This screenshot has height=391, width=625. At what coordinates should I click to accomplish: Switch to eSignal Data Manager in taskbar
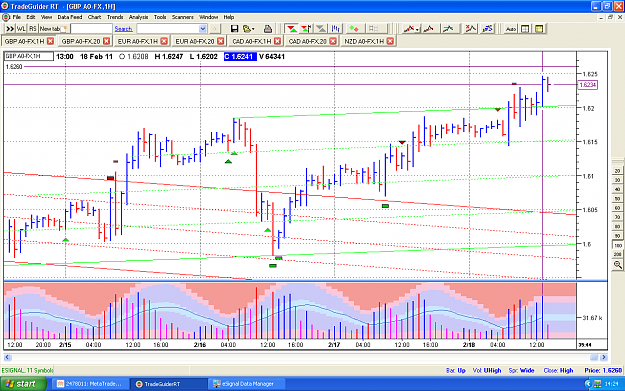[246, 384]
